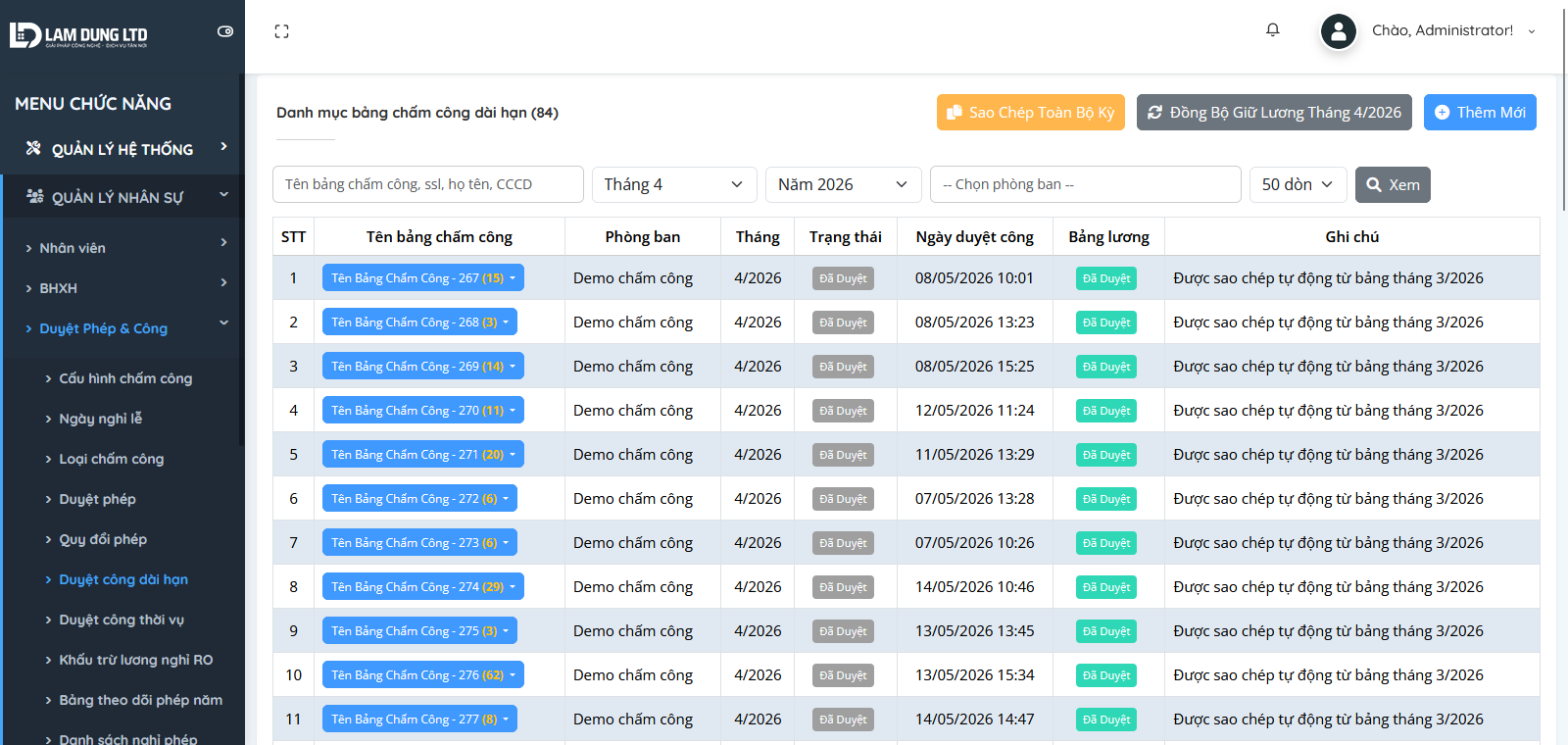Open Tên Bảng Chấm Công - 275 dropdown
The width and height of the screenshot is (1568, 745).
pyautogui.click(x=419, y=630)
